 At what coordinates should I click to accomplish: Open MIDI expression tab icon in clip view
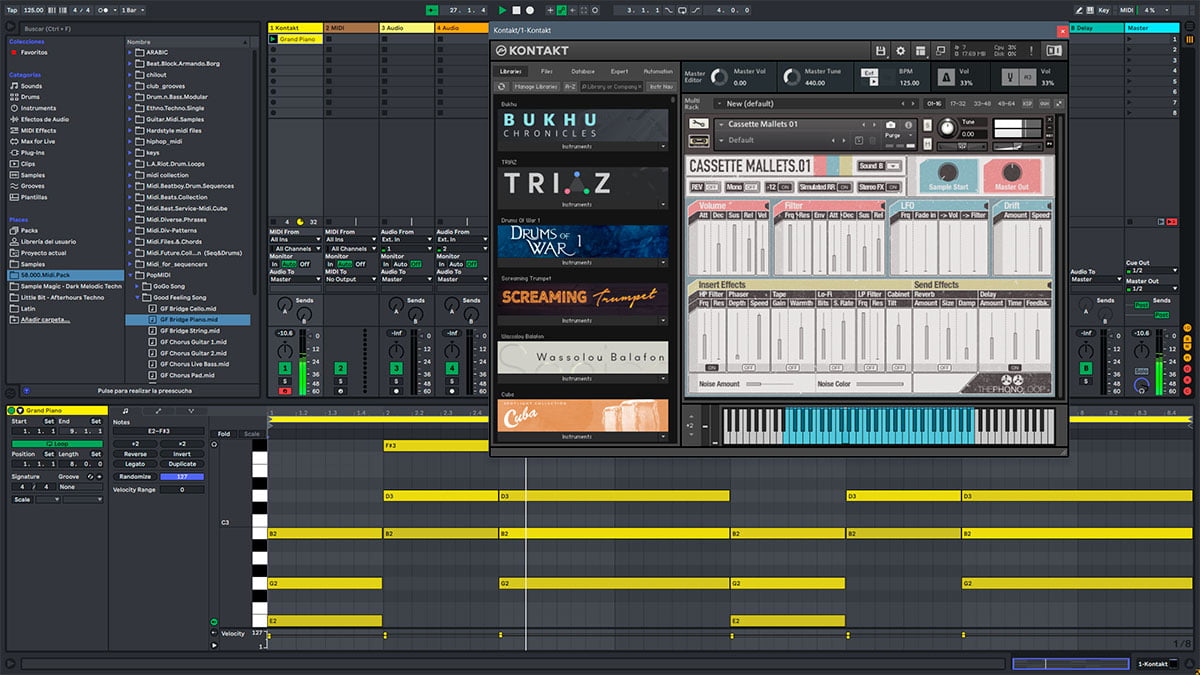click(191, 411)
